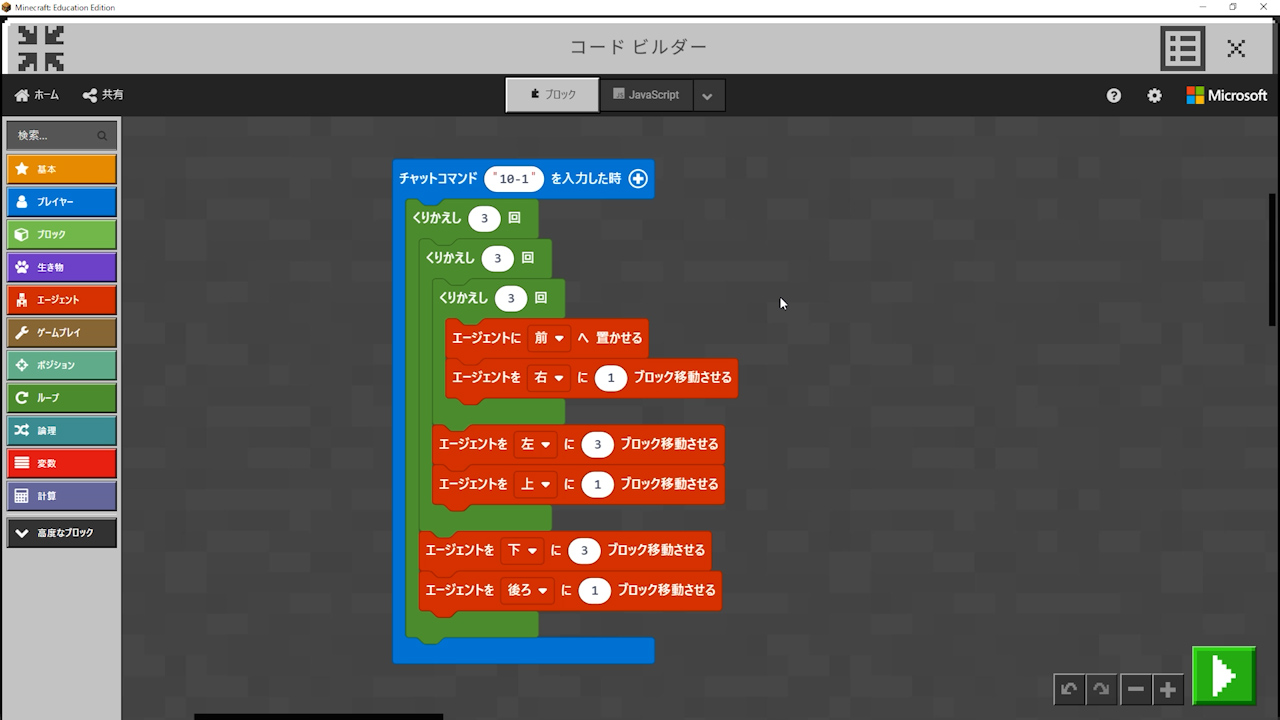The image size is (1280, 720).
Task: Zoom in with the plus icon
Action: click(x=1167, y=689)
